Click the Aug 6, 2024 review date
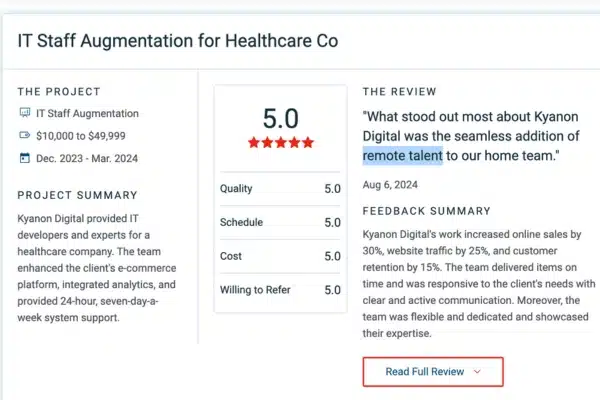The width and height of the screenshot is (600, 400). [390, 185]
